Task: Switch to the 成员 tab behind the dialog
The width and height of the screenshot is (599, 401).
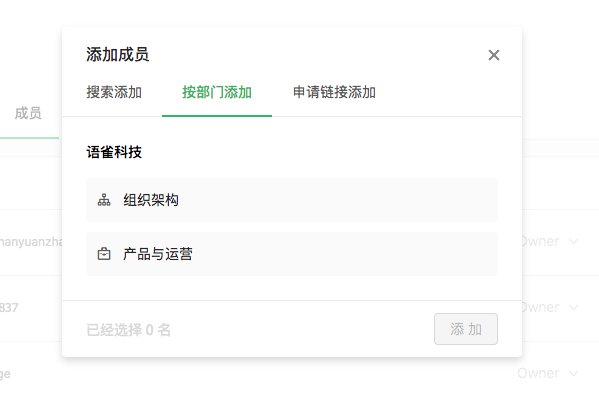Action: [x=28, y=113]
